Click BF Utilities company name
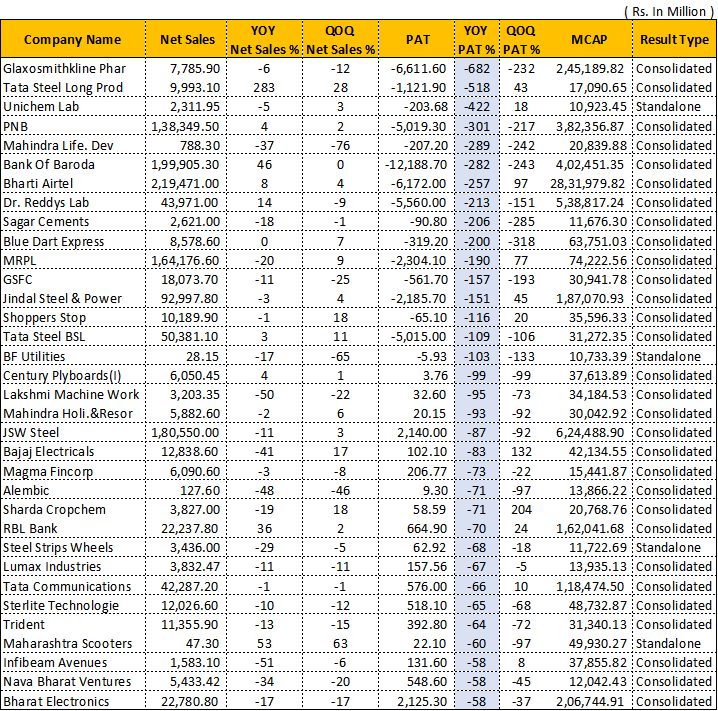 click(34, 357)
